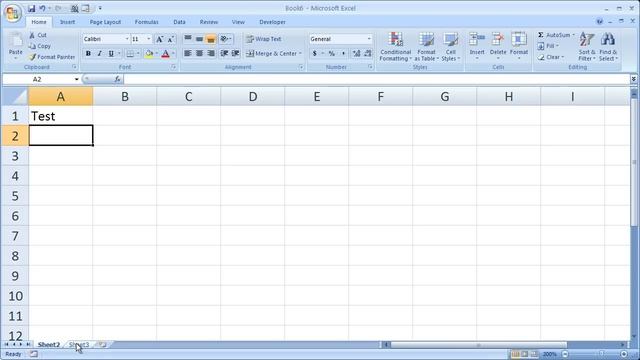This screenshot has width=640, height=360.
Task: Select column D header
Action: 253,97
